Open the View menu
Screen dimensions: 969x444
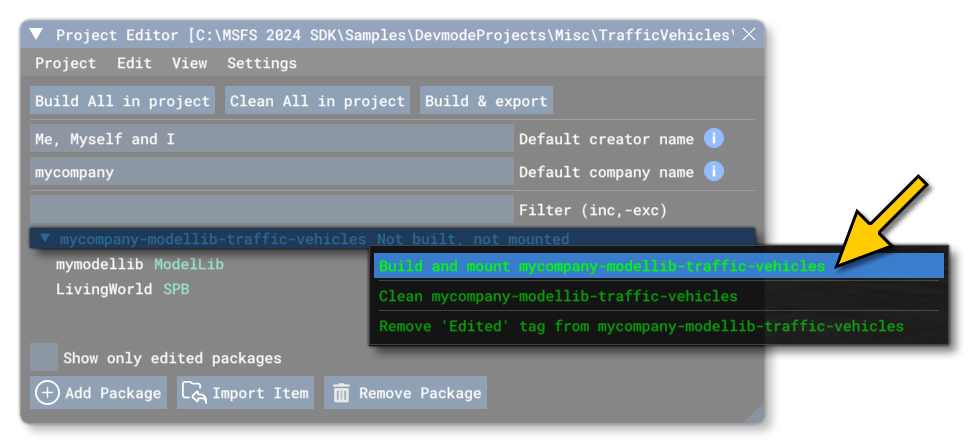[x=189, y=63]
